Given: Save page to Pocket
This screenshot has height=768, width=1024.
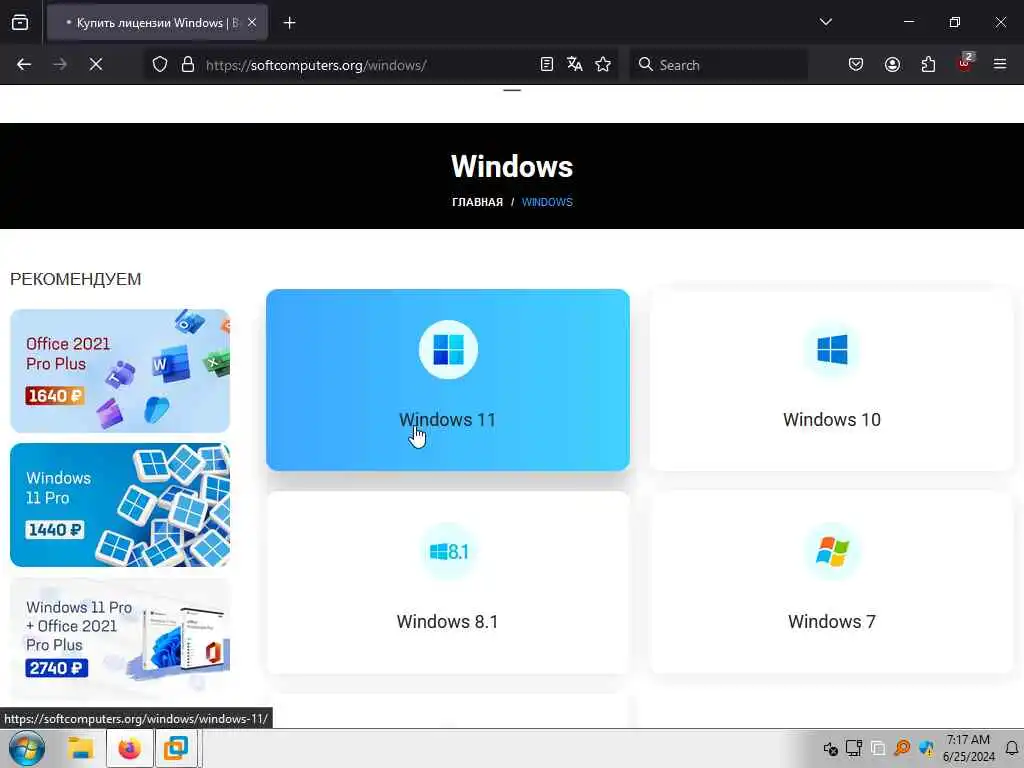Looking at the screenshot, I should pyautogui.click(x=856, y=64).
